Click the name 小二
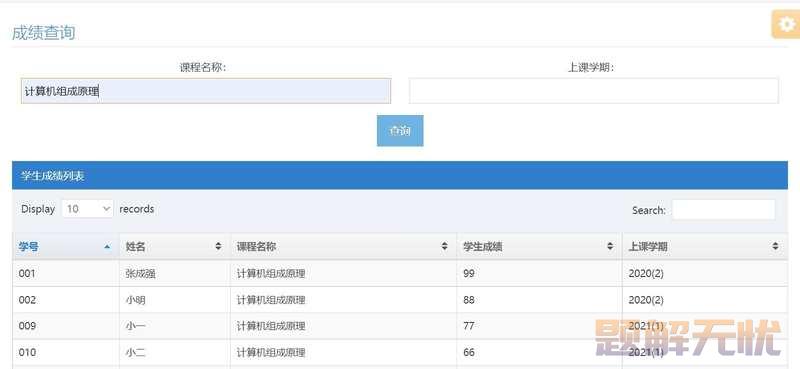The image size is (800, 369). (135, 353)
